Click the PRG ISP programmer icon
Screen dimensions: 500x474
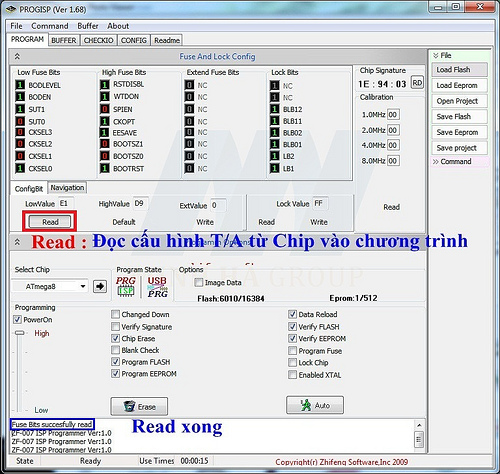[126, 286]
